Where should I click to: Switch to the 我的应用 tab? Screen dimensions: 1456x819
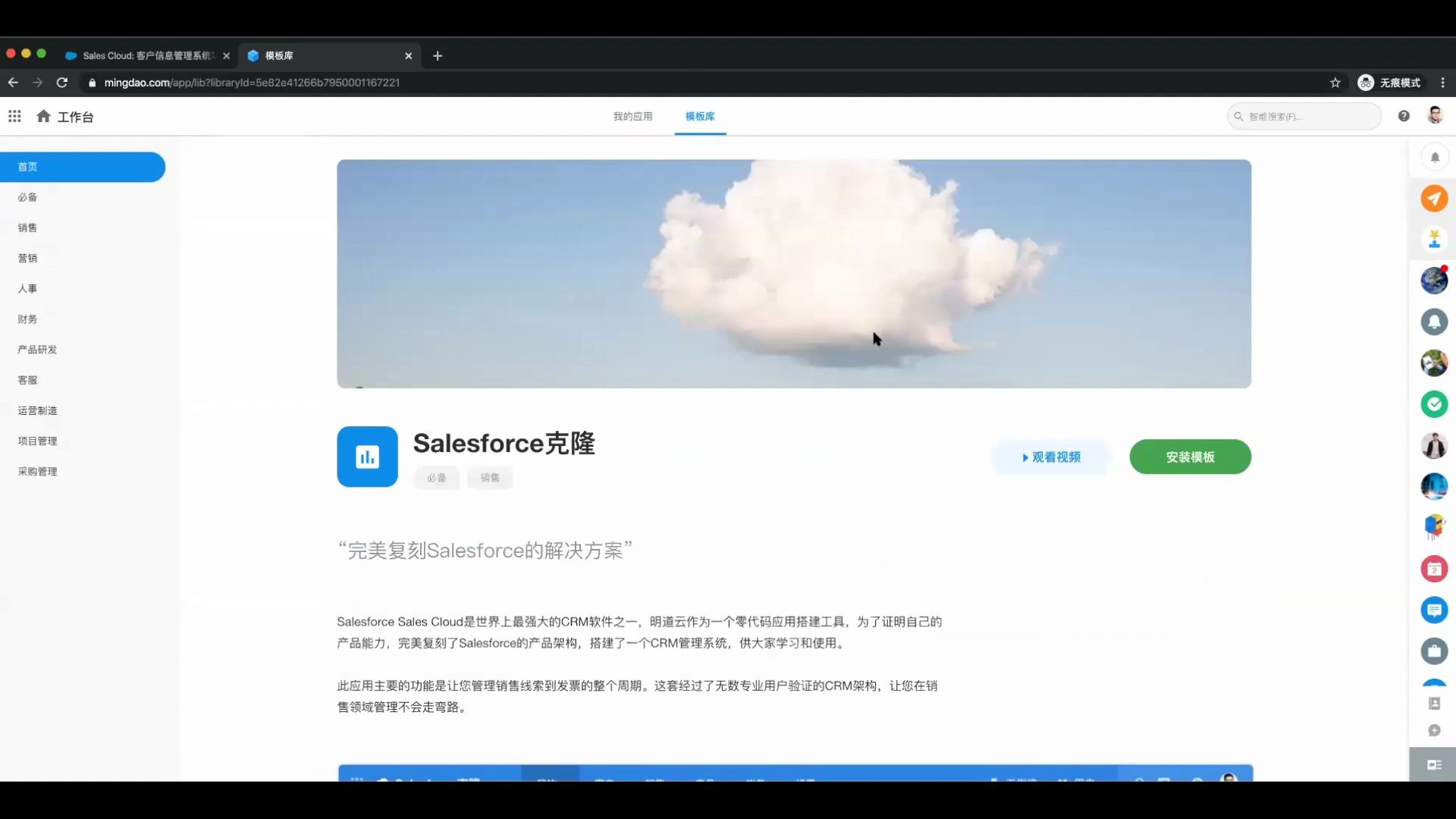[632, 116]
